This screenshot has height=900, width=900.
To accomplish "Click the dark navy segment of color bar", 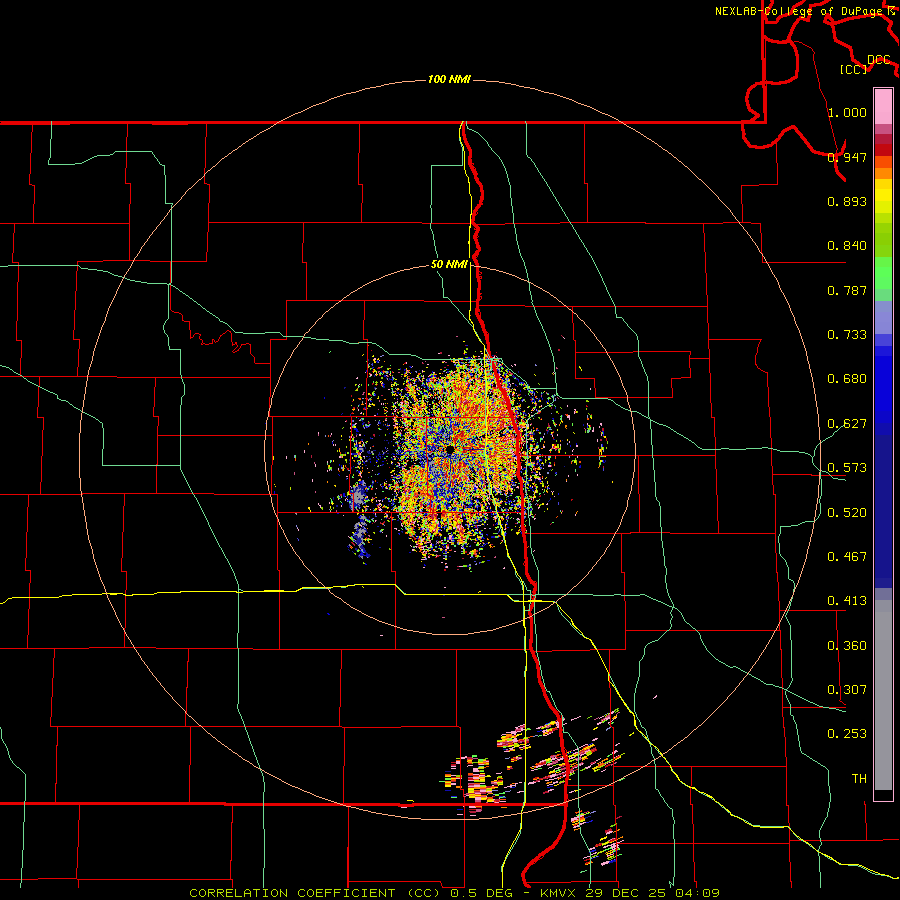I will click(x=883, y=511).
